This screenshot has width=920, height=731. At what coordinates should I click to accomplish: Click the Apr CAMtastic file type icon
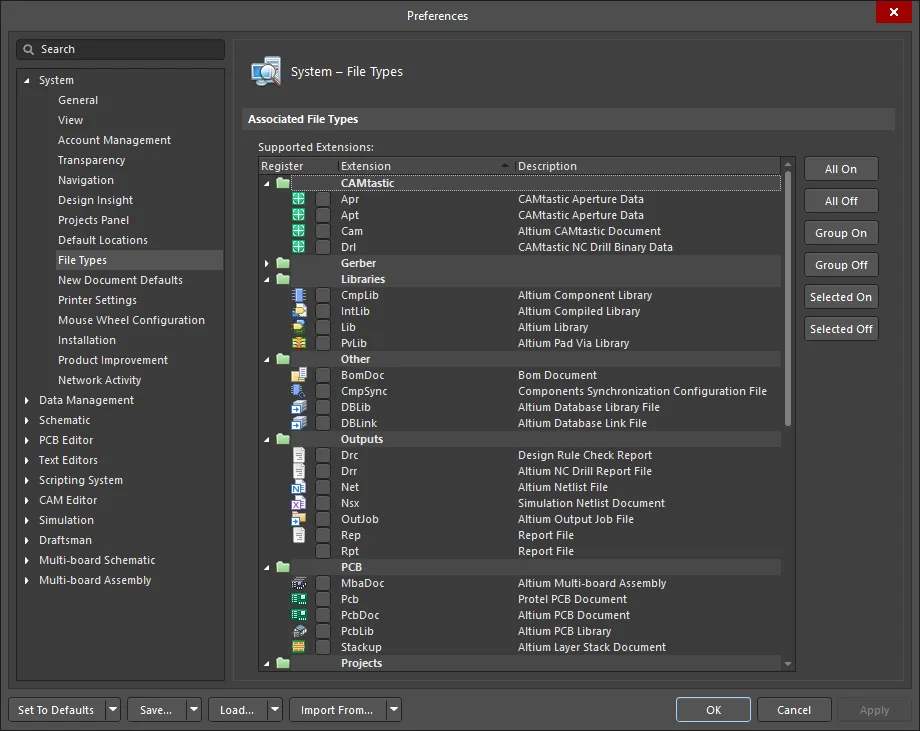[299, 199]
